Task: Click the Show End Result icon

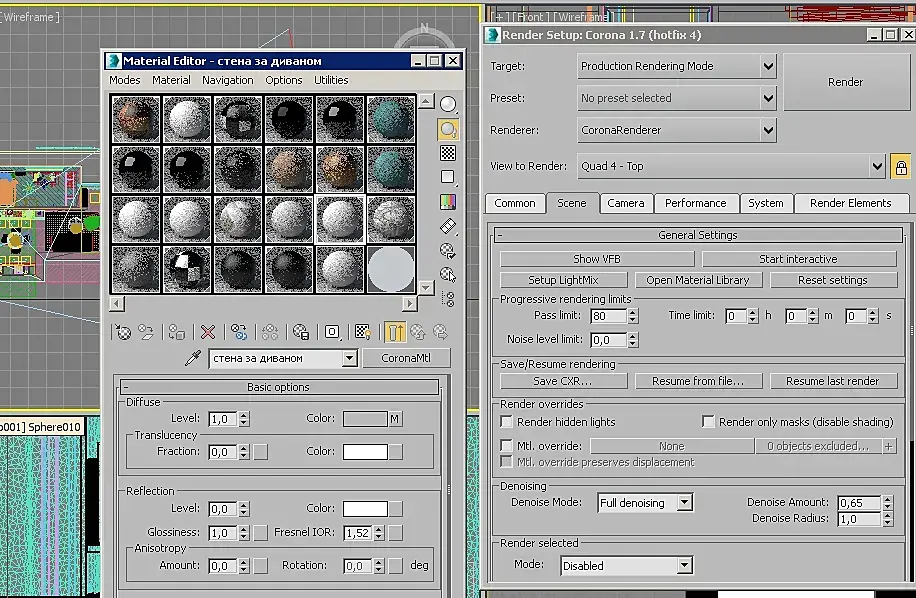Action: point(395,332)
